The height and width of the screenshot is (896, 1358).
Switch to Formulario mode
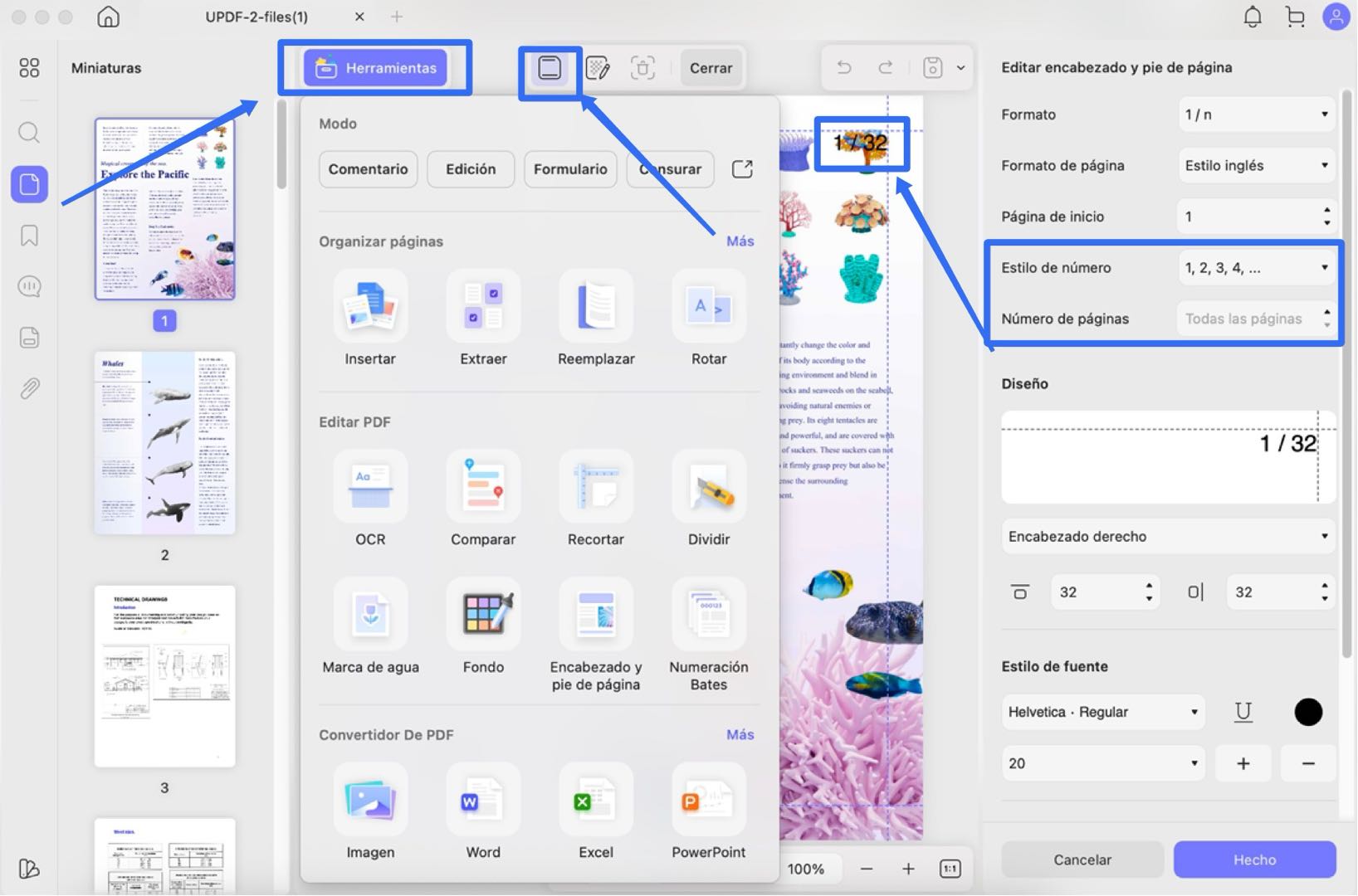coord(570,169)
